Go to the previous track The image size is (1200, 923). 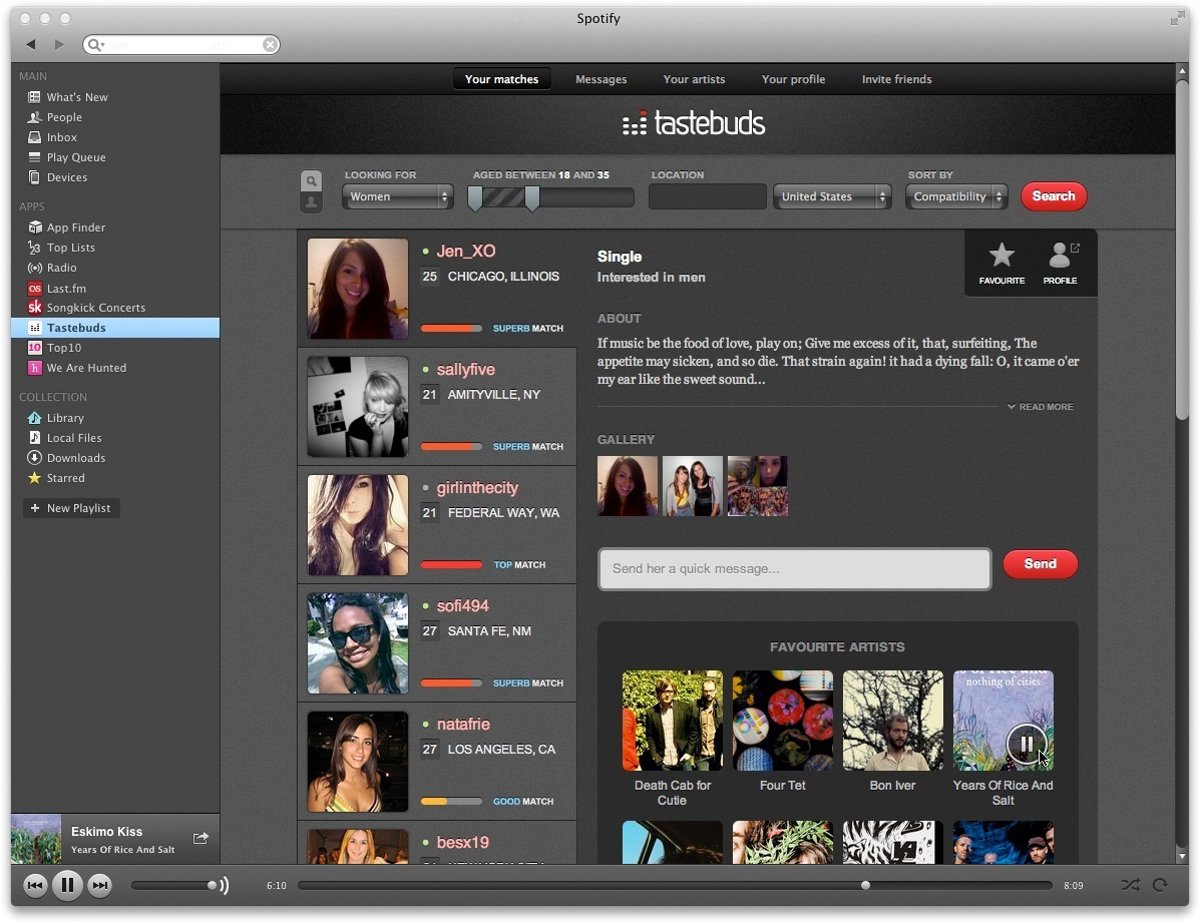[35, 885]
